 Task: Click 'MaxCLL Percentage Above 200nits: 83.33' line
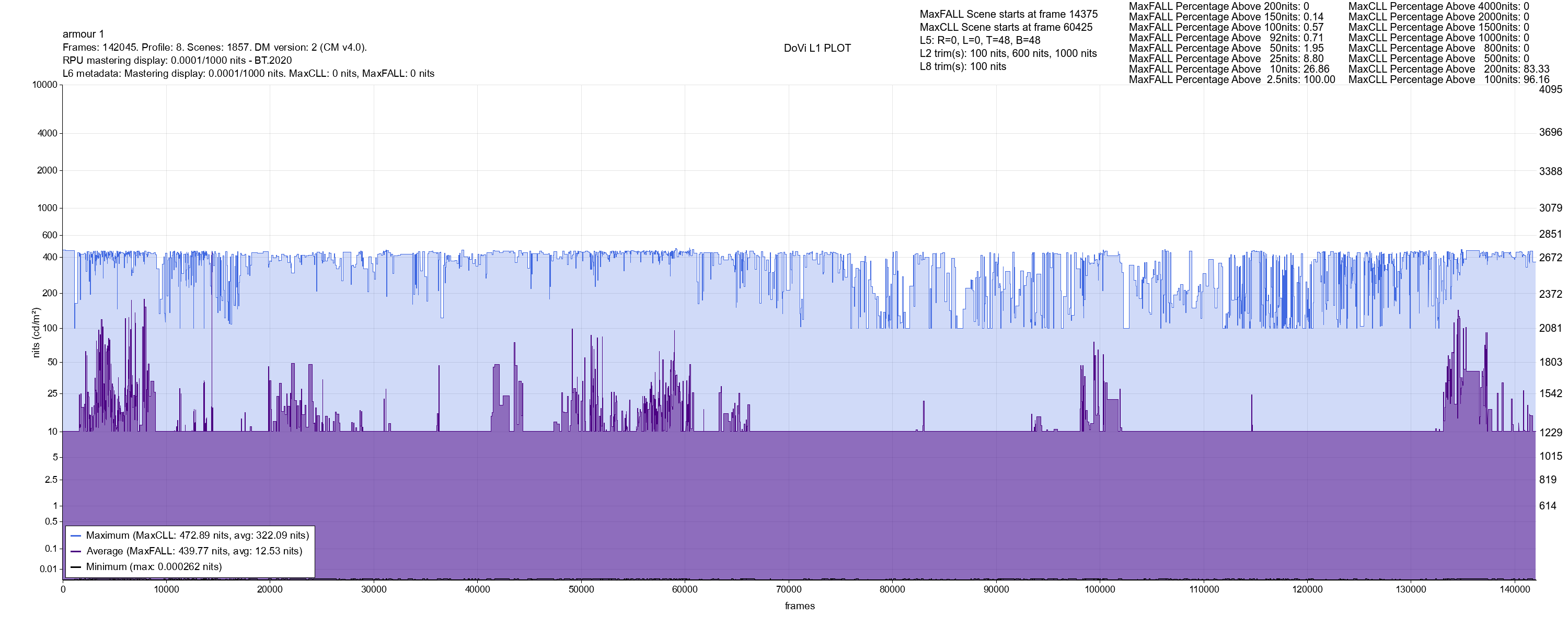pyautogui.click(x=1448, y=69)
